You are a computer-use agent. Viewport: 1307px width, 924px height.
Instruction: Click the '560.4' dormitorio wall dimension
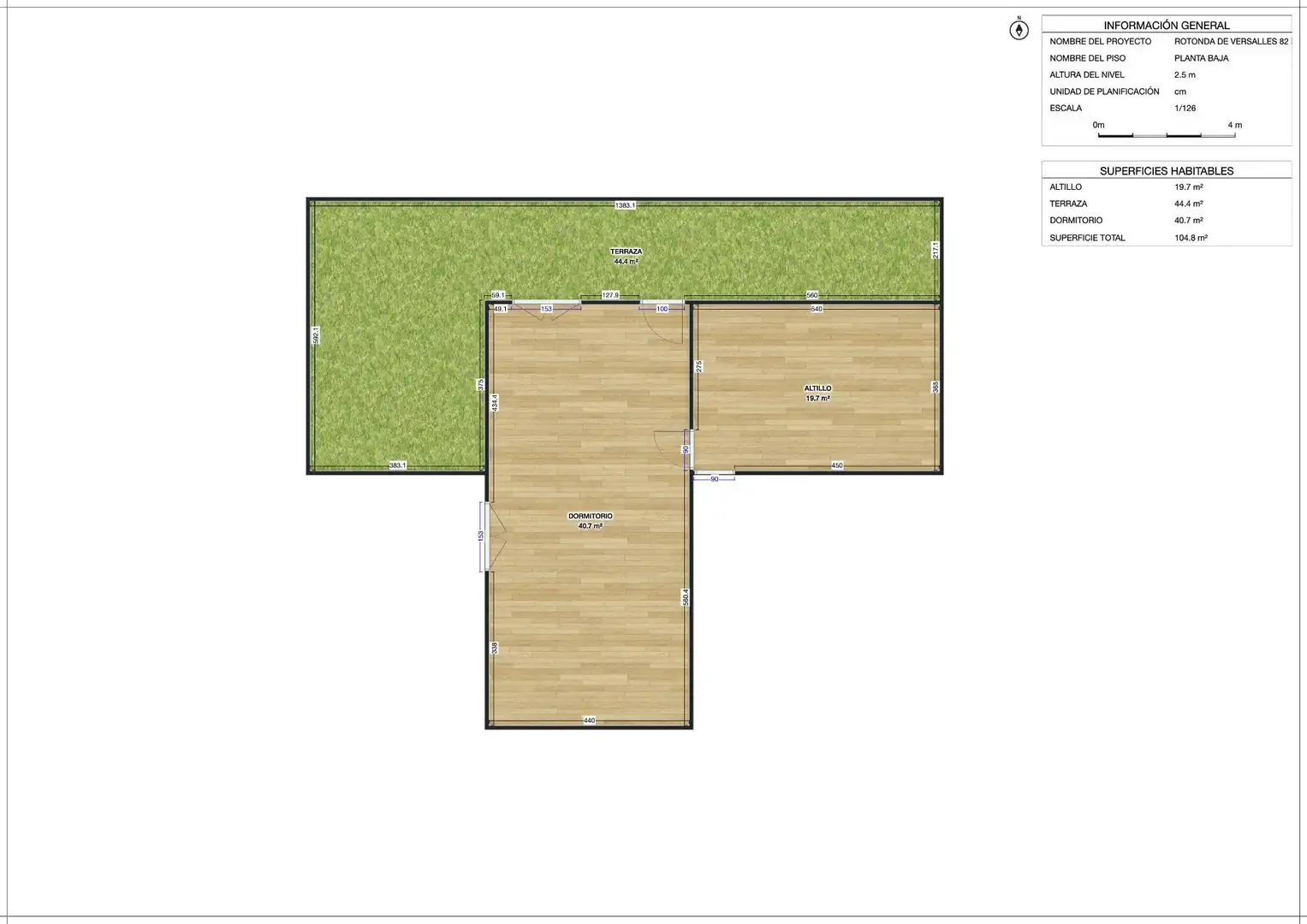pos(686,597)
